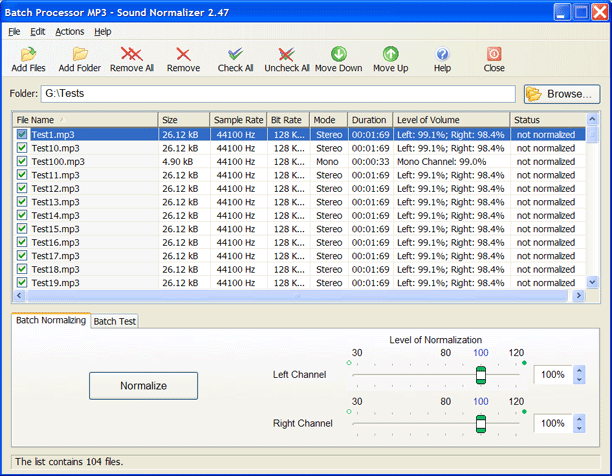Click the Normalize button
Viewport: 612px width, 476px height.
pos(143,386)
